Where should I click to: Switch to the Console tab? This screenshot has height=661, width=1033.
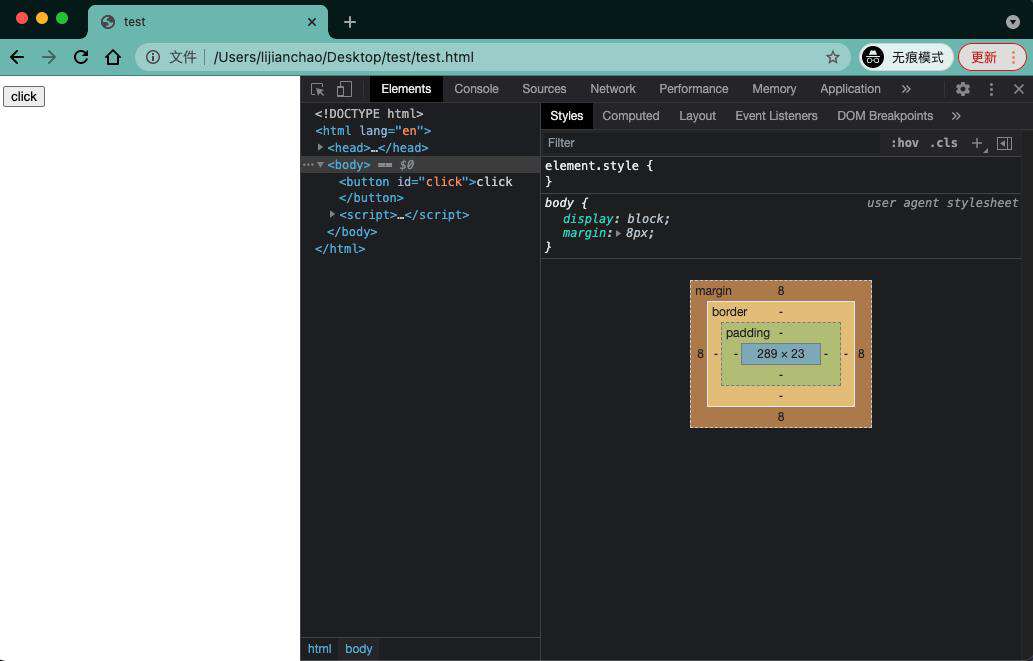pyautogui.click(x=476, y=89)
